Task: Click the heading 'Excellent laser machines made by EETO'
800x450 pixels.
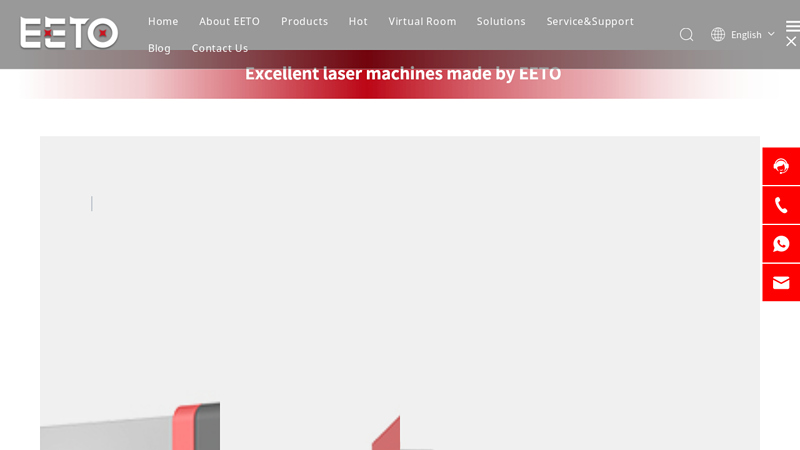Action: 403,74
